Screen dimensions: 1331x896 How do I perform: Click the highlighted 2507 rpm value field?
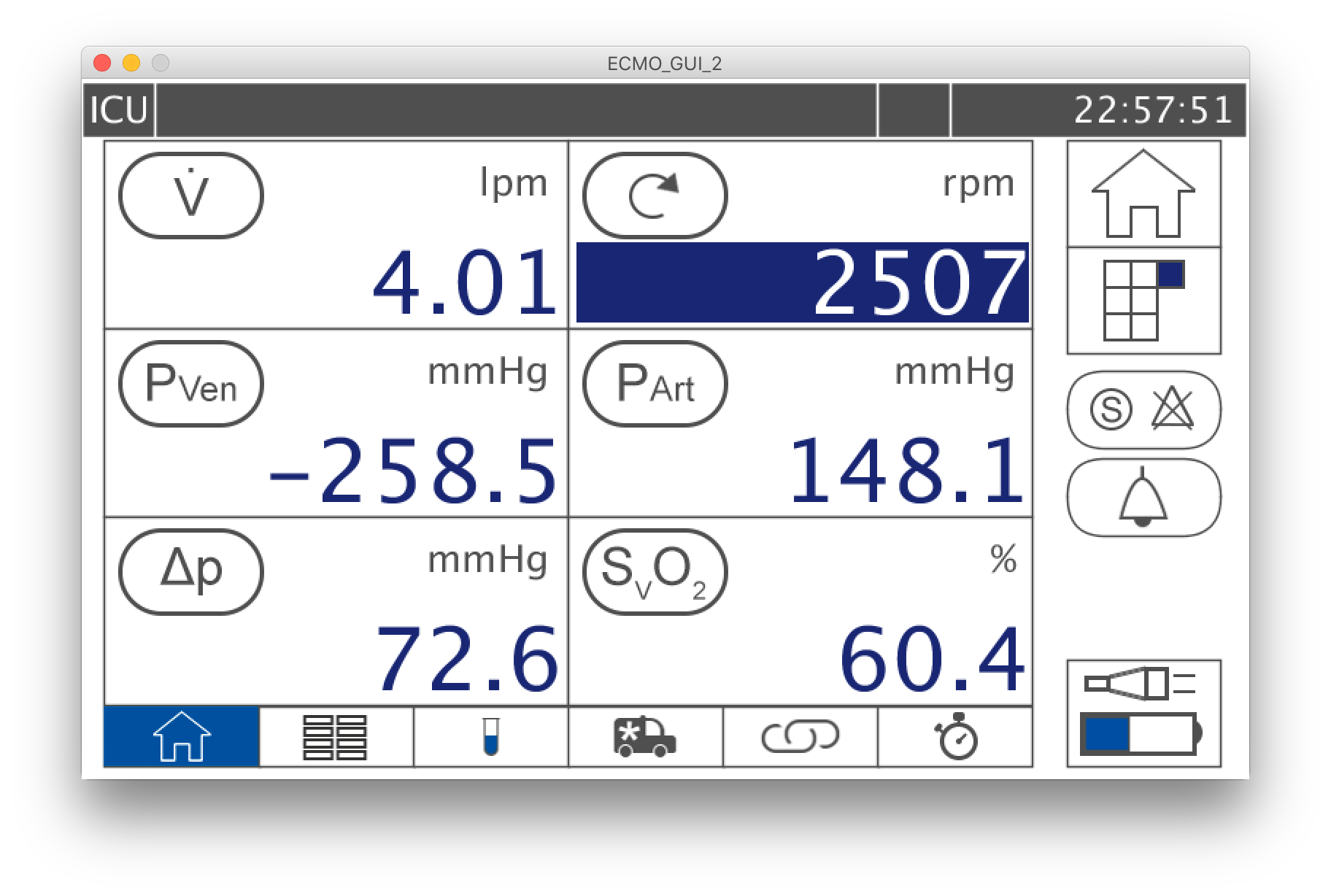(x=802, y=282)
